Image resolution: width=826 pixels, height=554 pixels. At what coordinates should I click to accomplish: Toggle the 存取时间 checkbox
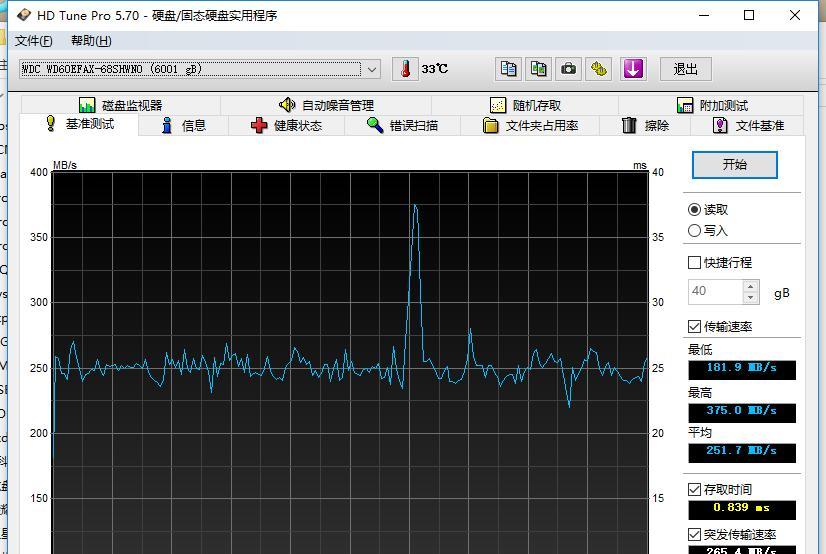(x=694, y=489)
